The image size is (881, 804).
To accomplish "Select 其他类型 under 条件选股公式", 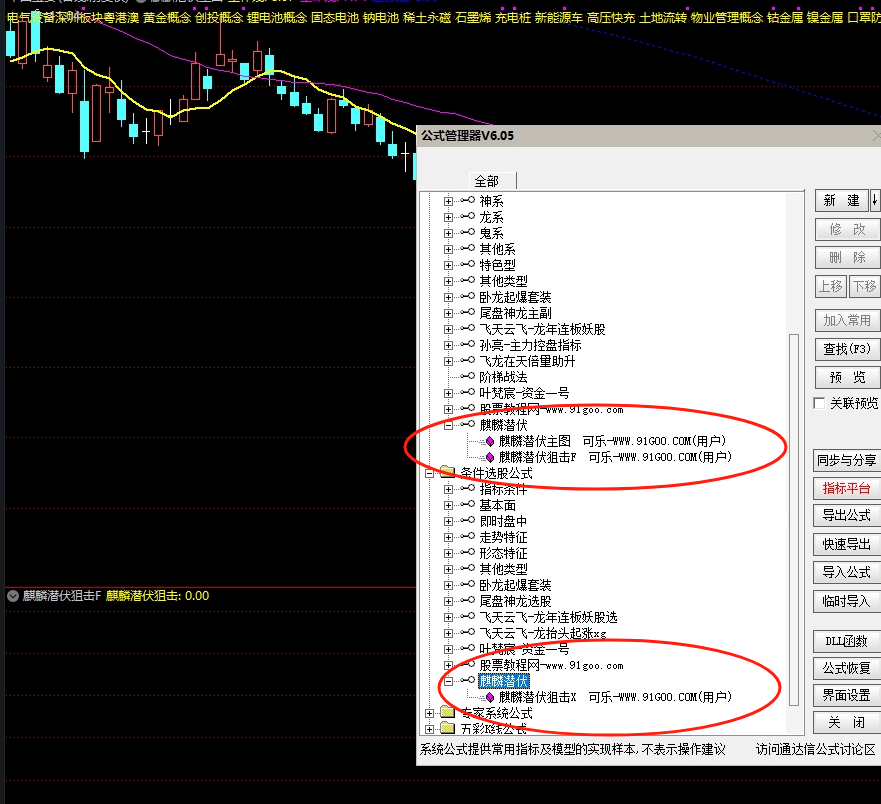I will (503, 569).
